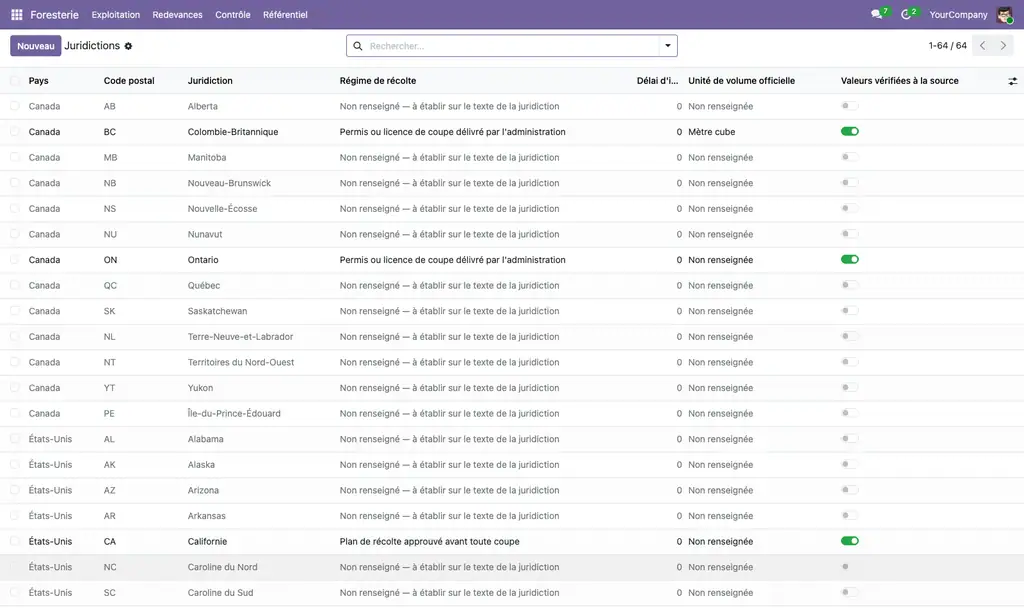Sort by the Juridiction column header
The height and width of the screenshot is (608, 1024).
coord(210,81)
